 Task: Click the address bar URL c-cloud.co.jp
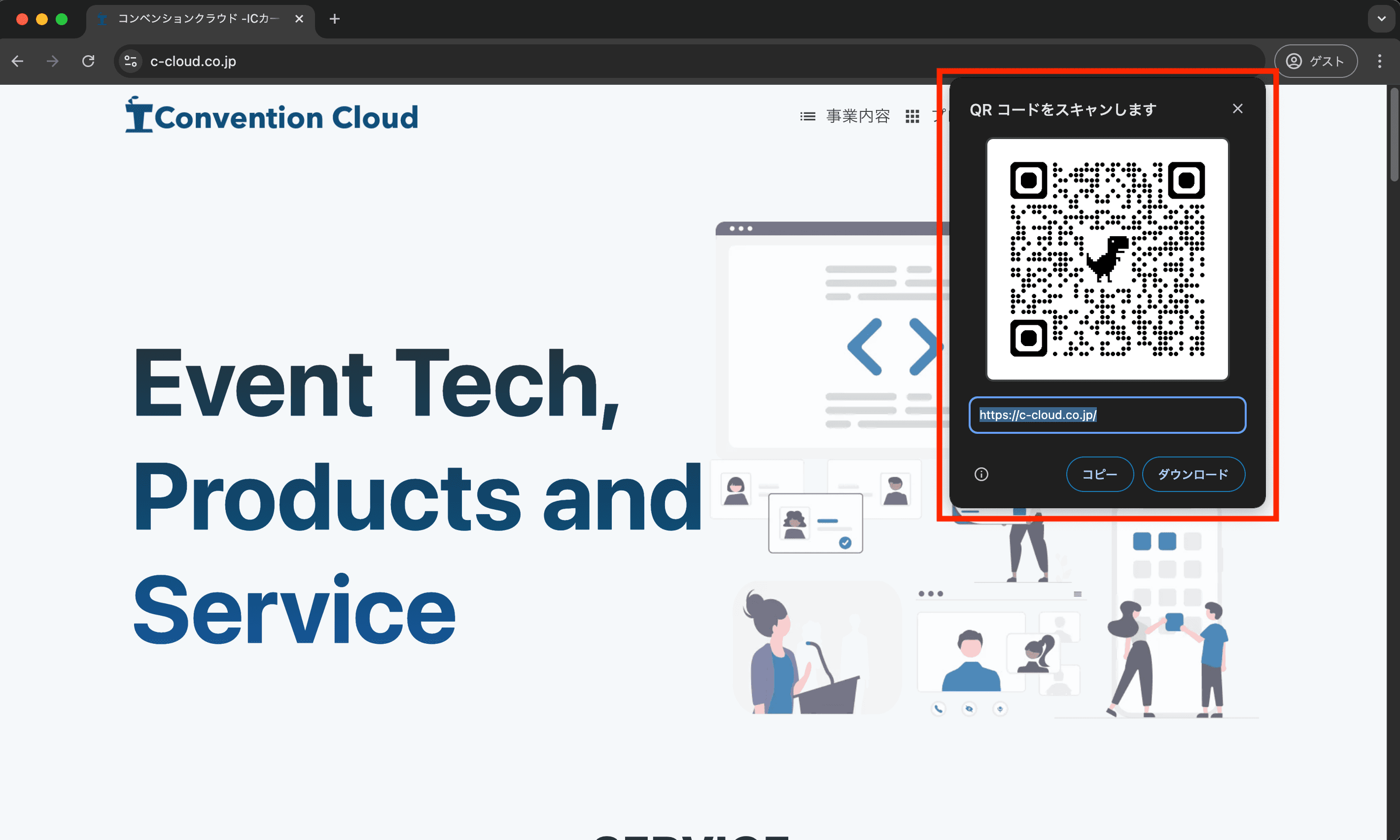click(x=193, y=61)
